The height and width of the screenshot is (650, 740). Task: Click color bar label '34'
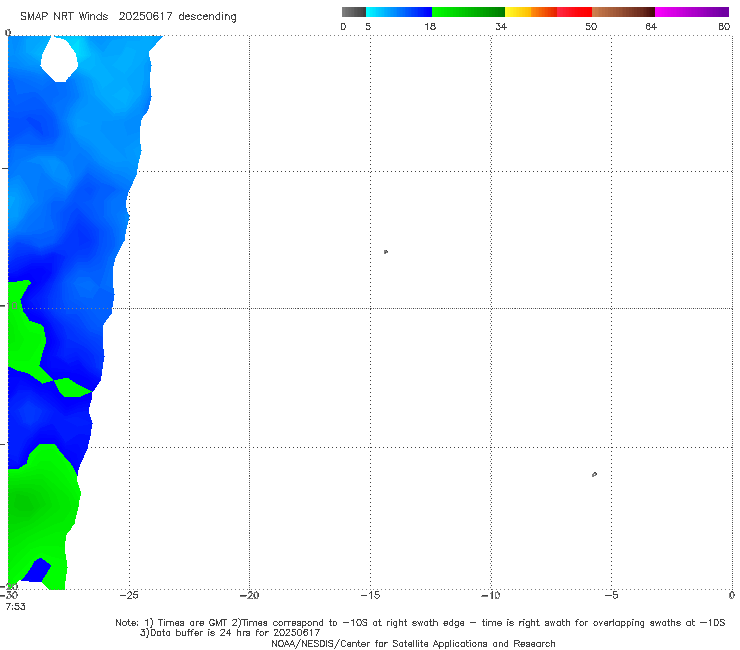pos(501,26)
